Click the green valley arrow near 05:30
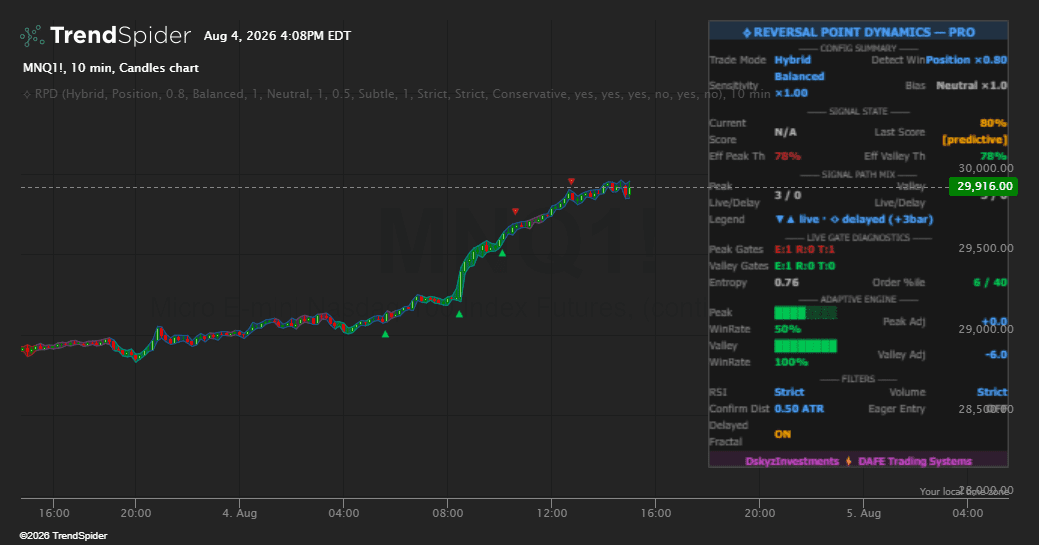The width and height of the screenshot is (1039, 545). pyautogui.click(x=385, y=333)
